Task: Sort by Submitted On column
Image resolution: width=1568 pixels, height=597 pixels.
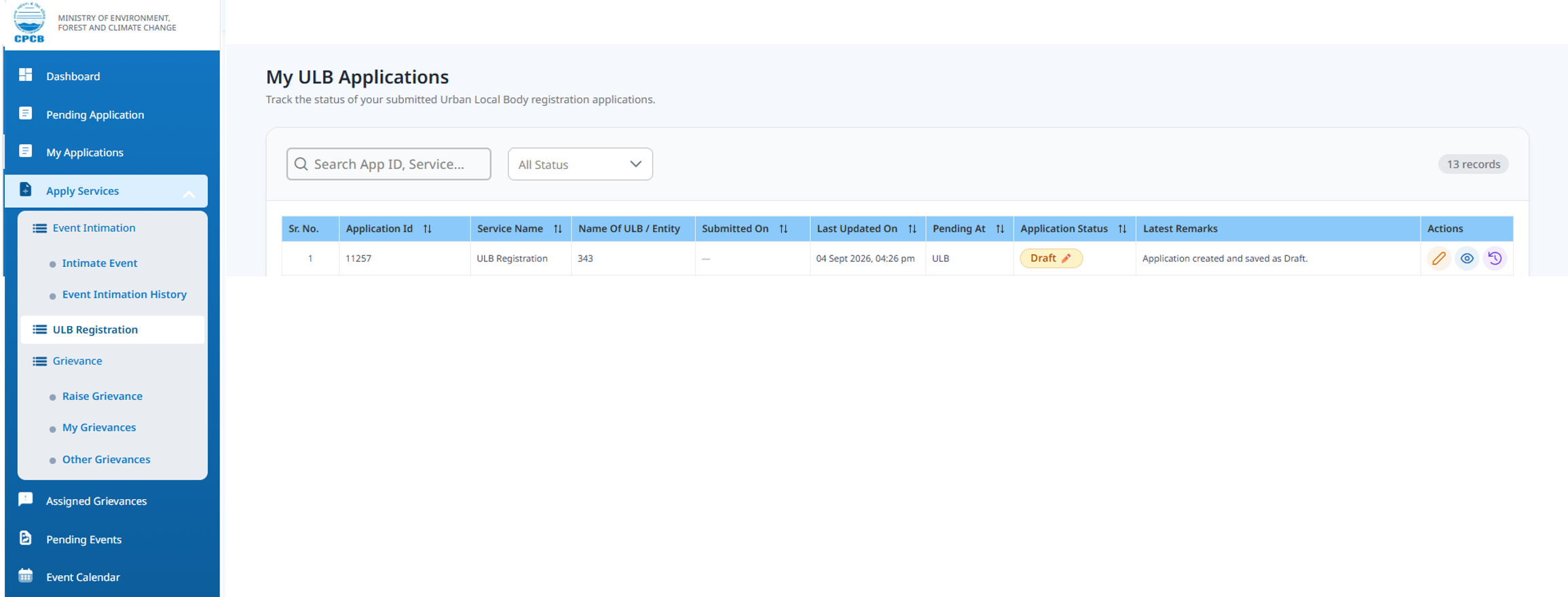Action: 783,229
